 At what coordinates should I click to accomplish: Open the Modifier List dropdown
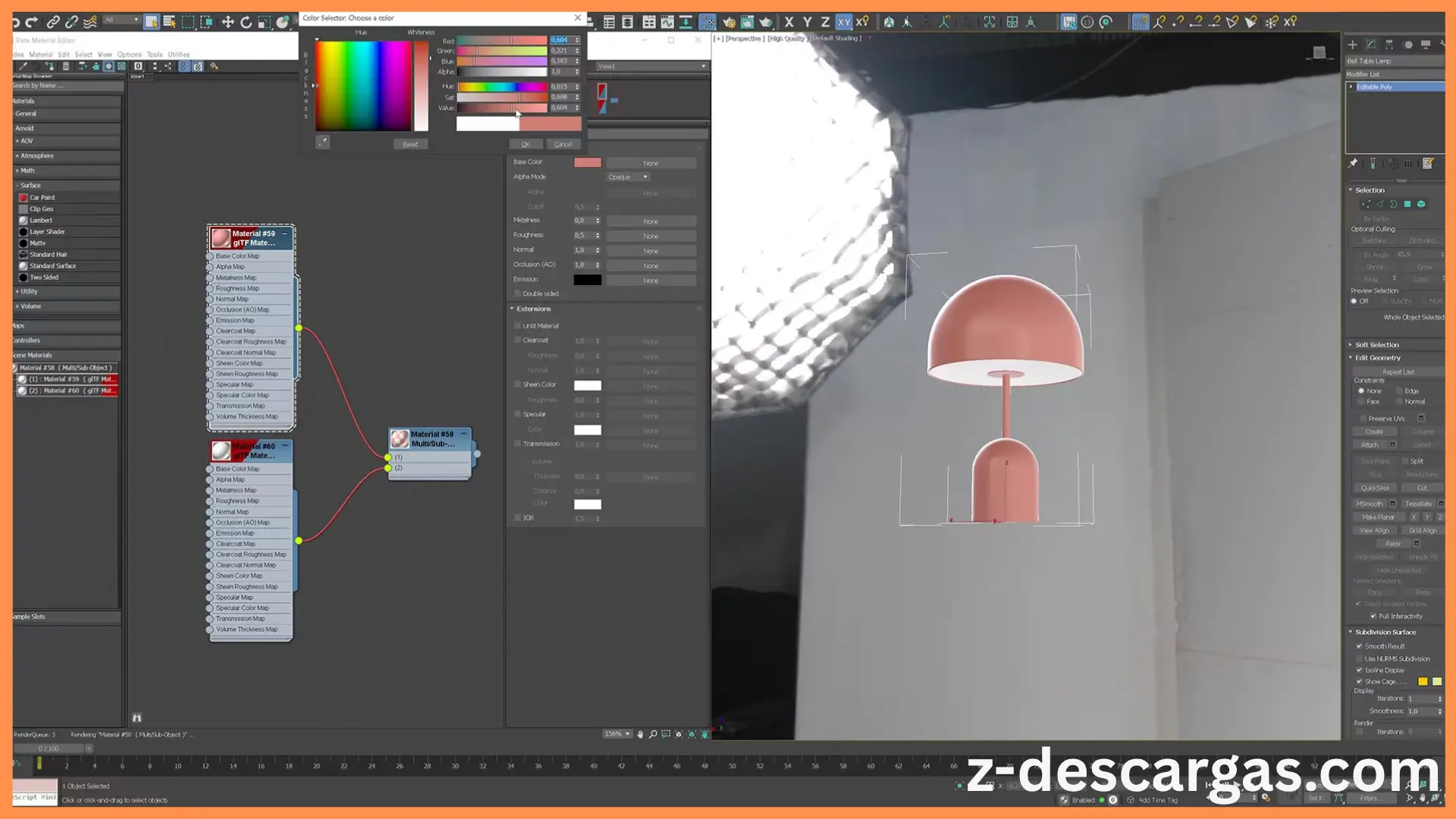pyautogui.click(x=1395, y=74)
